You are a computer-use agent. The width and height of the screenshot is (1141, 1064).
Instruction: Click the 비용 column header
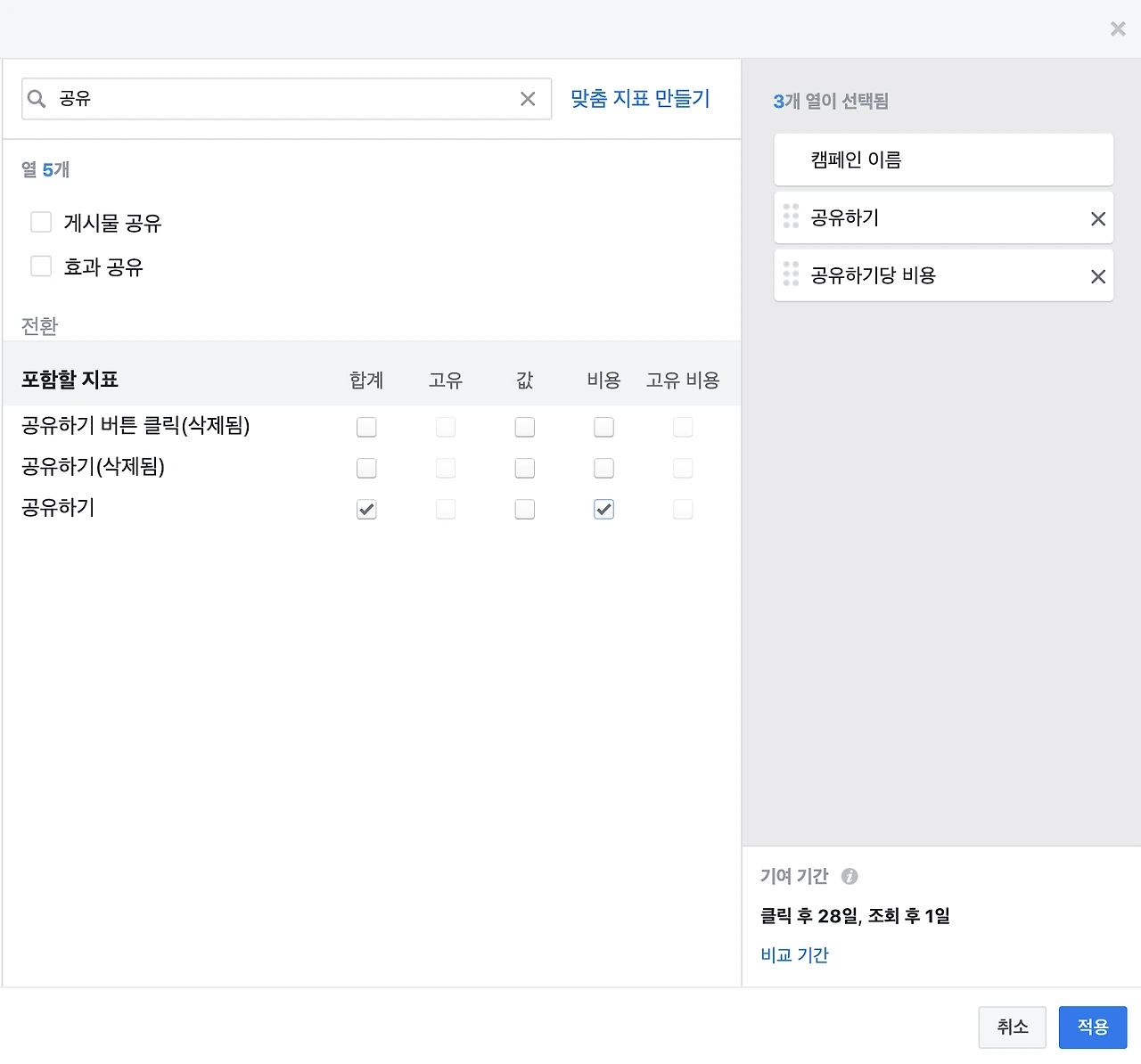[603, 381]
